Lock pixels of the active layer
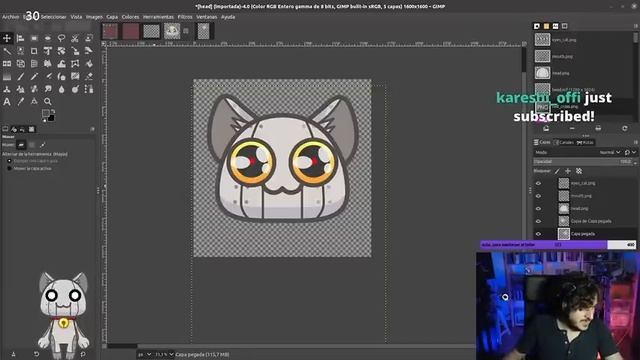 pos(558,171)
